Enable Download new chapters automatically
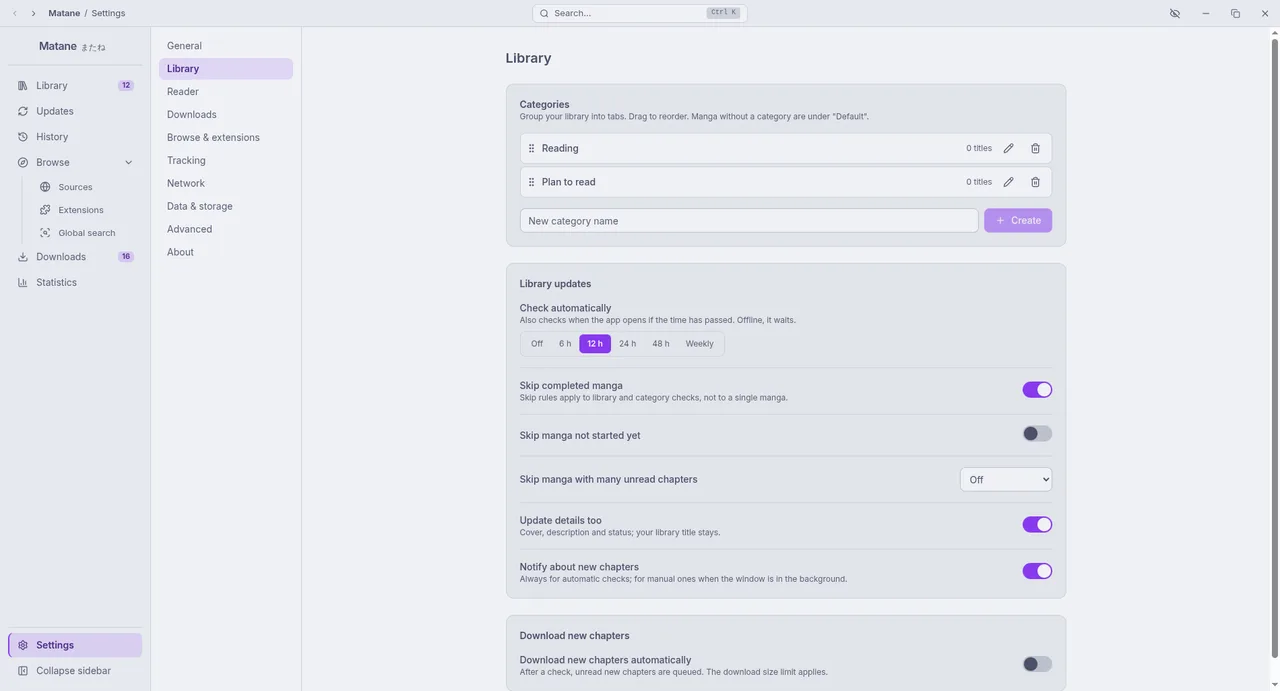 (1037, 664)
